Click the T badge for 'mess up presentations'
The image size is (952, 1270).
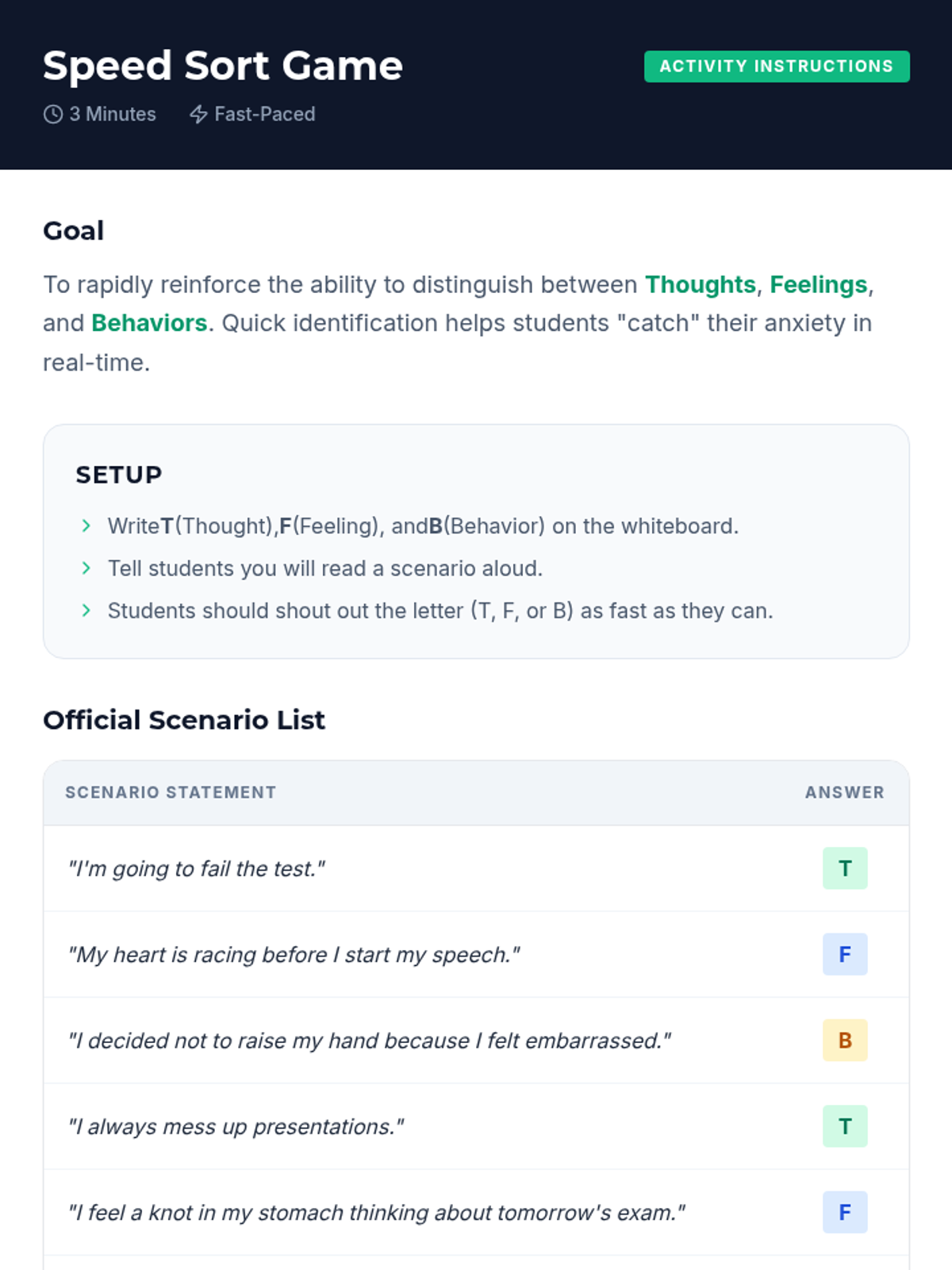[x=844, y=1126]
